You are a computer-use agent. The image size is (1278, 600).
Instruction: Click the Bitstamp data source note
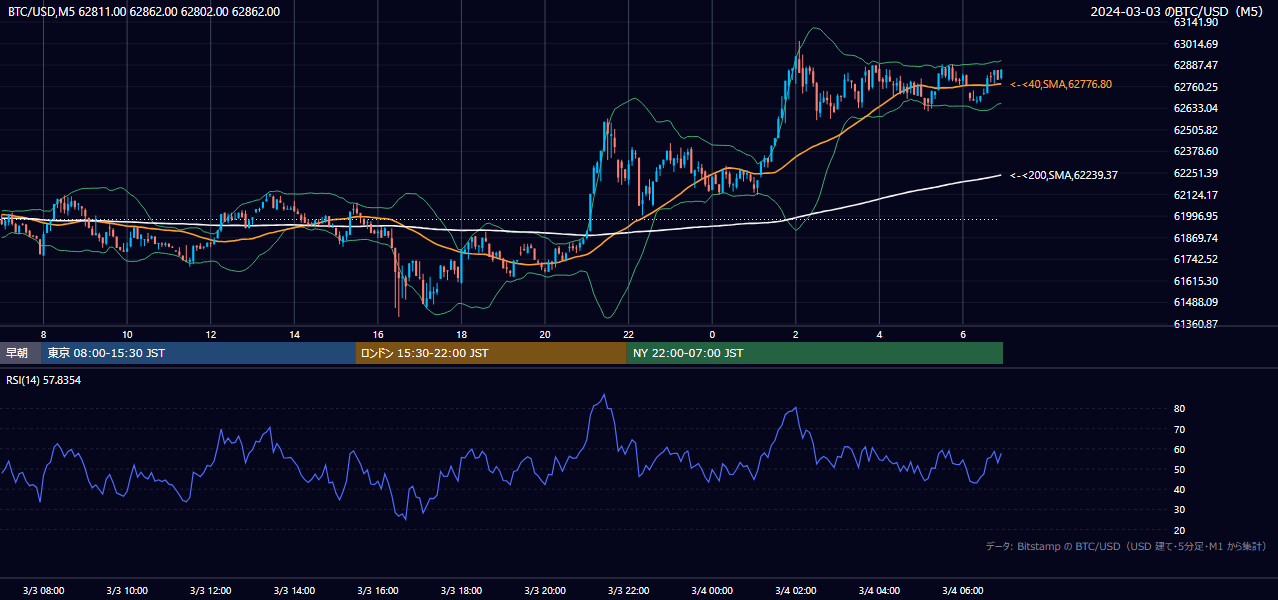pyautogui.click(x=1126, y=547)
